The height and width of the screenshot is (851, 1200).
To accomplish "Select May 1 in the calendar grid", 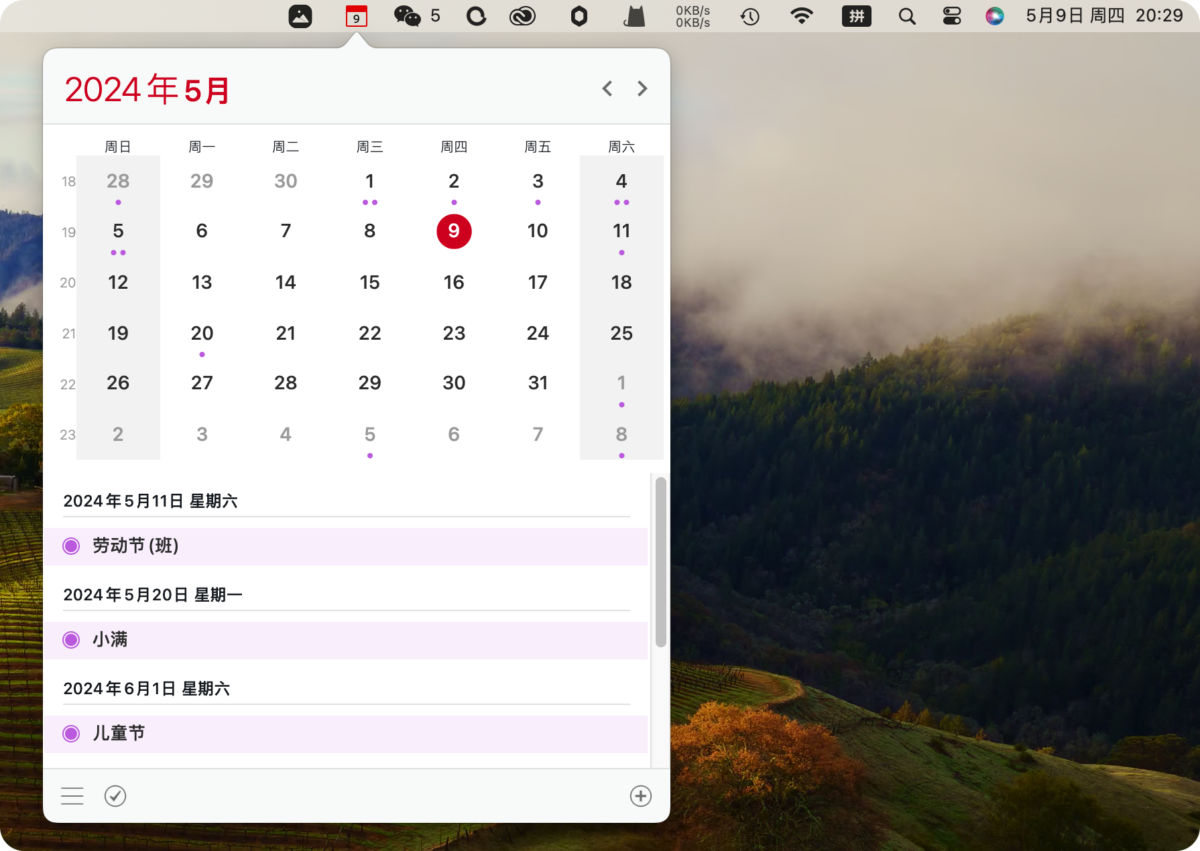I will (x=370, y=182).
